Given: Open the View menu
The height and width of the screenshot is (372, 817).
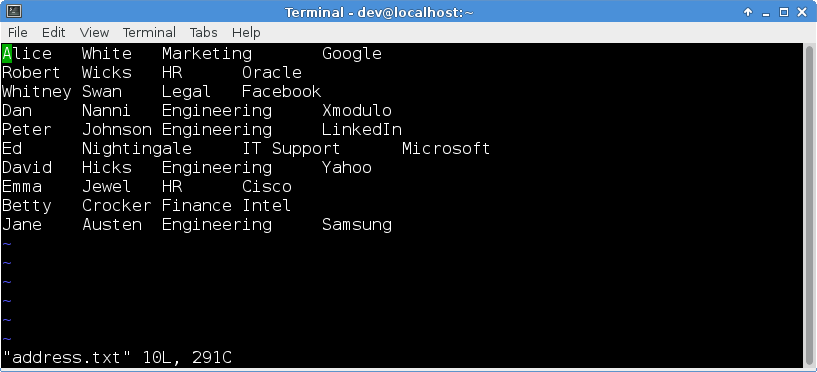Looking at the screenshot, I should 94,32.
